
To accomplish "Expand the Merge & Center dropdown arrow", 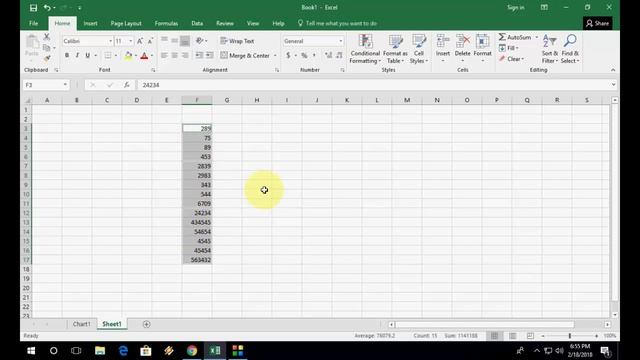I will pos(275,56).
